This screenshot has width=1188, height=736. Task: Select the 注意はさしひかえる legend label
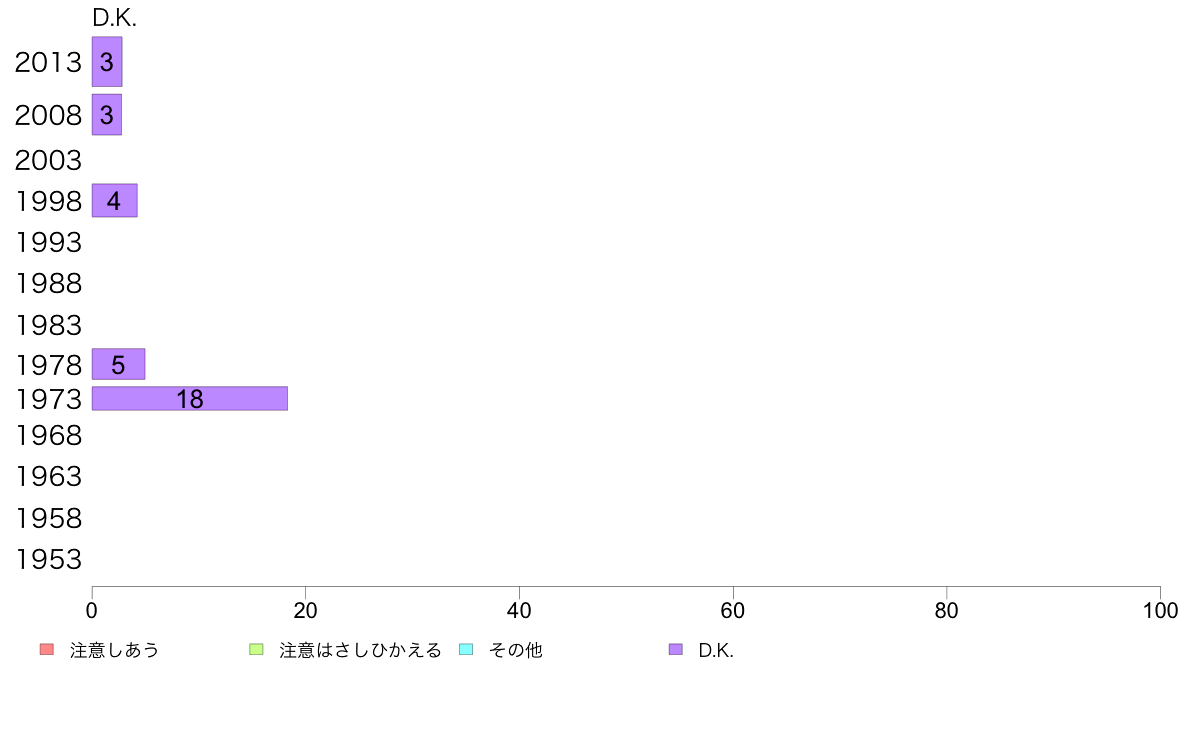pos(360,650)
